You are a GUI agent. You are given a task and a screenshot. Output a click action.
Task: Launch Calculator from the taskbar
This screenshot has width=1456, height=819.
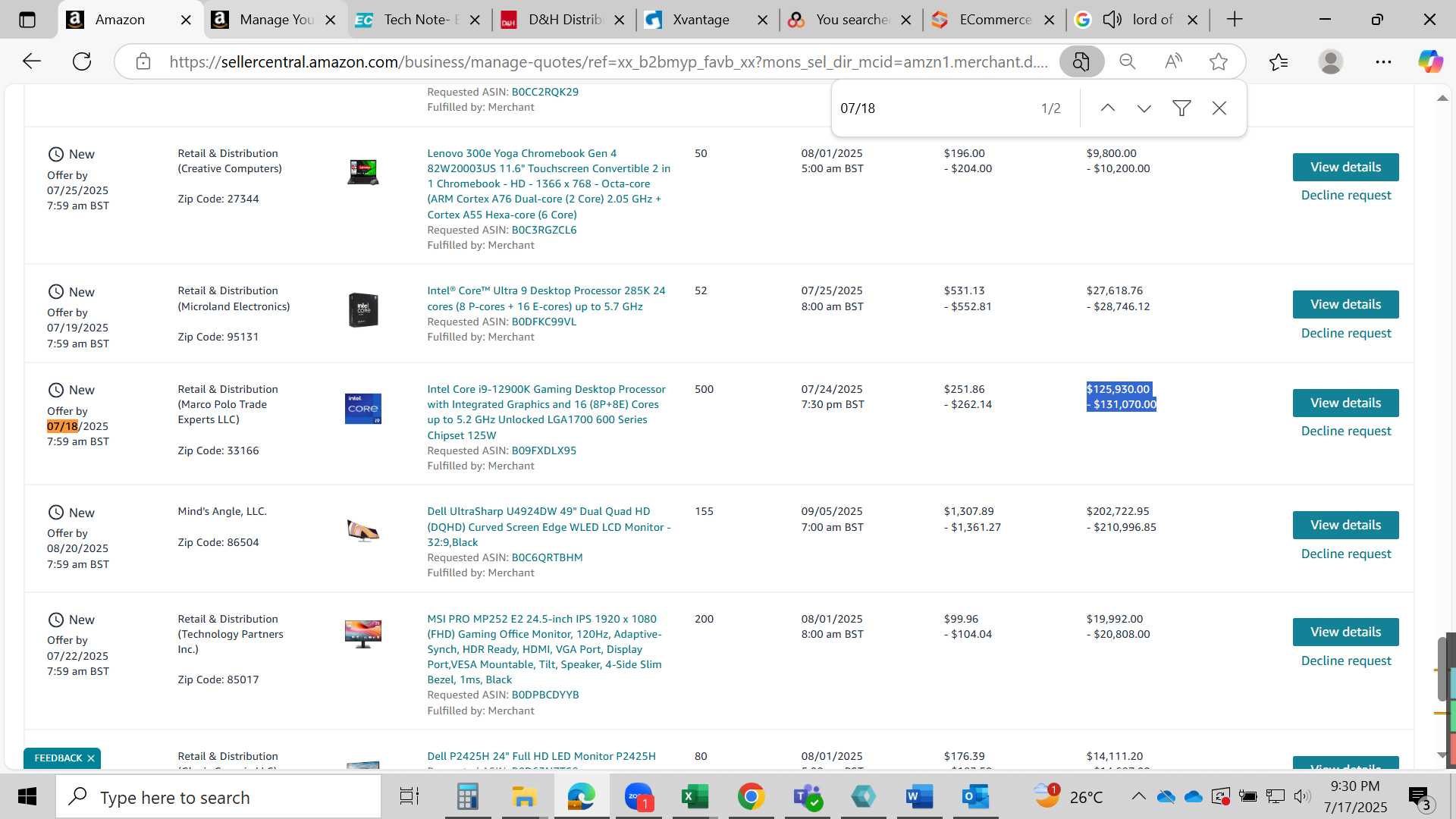pyautogui.click(x=467, y=797)
